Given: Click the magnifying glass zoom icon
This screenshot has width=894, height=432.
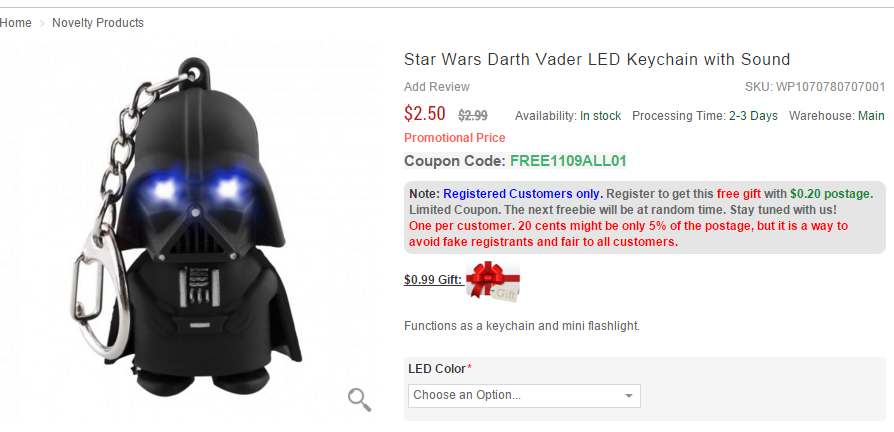Looking at the screenshot, I should pos(360,400).
